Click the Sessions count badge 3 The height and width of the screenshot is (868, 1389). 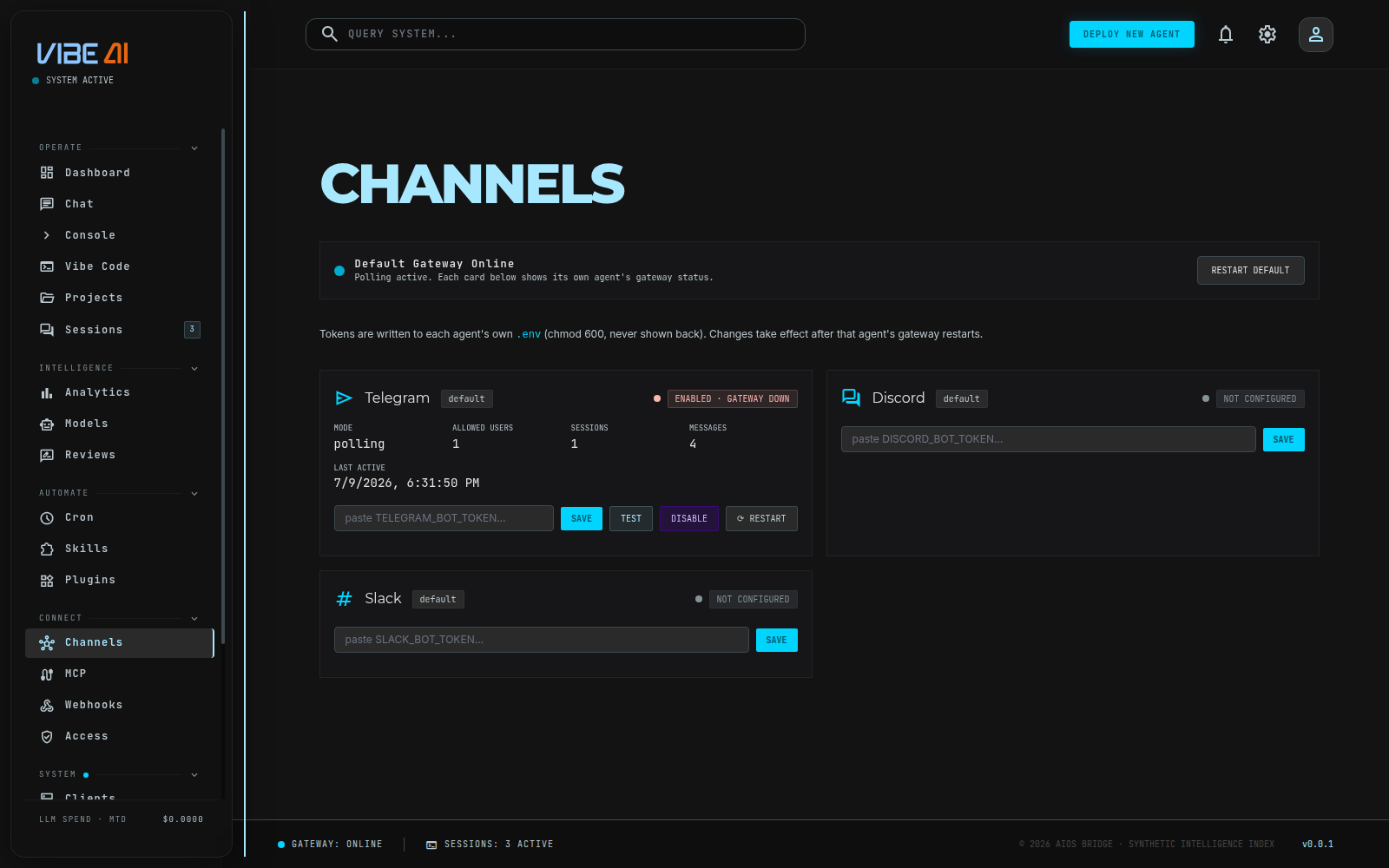pos(192,329)
